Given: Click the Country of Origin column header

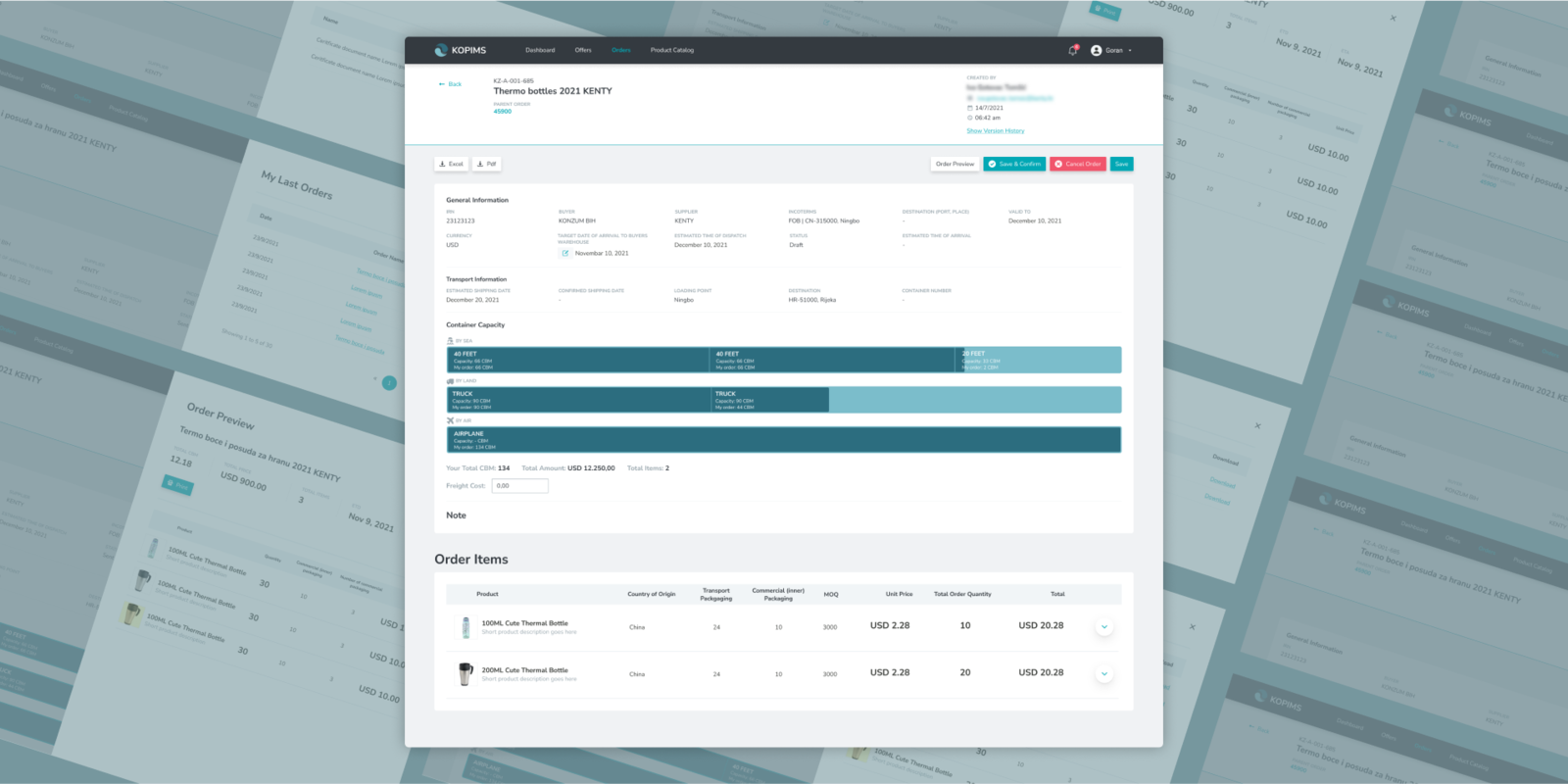Looking at the screenshot, I should pos(652,594).
